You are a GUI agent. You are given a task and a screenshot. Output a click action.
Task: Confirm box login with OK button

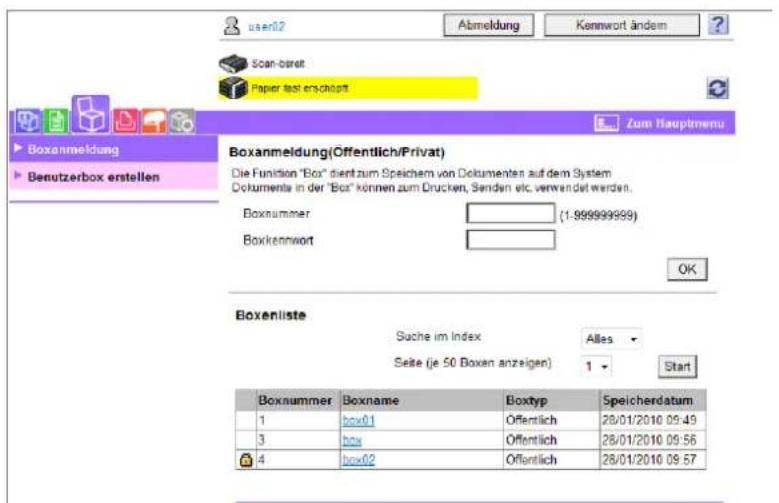click(x=687, y=269)
